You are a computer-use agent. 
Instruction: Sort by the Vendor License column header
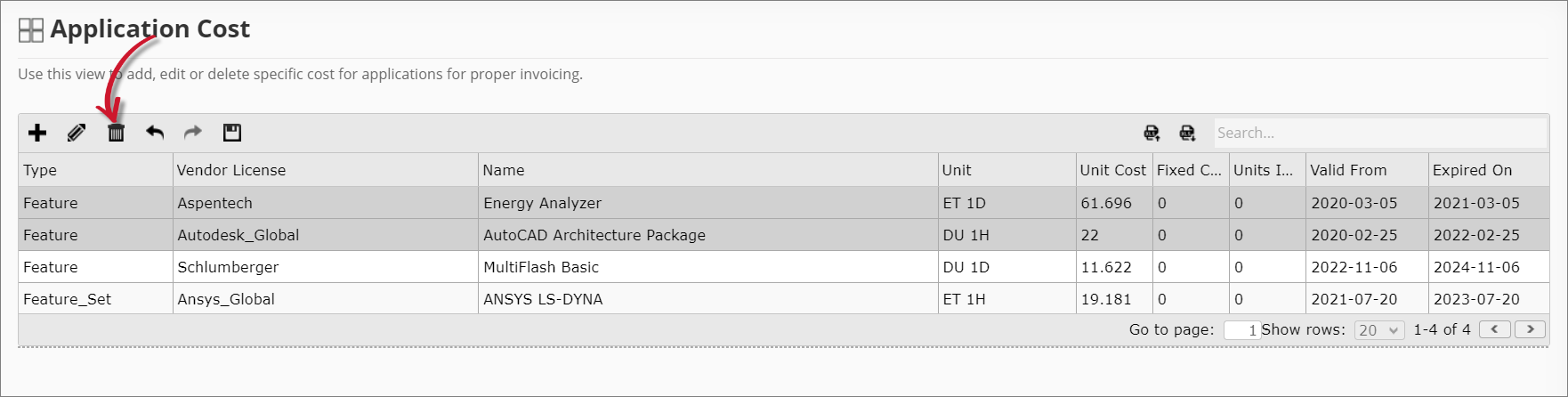231,170
